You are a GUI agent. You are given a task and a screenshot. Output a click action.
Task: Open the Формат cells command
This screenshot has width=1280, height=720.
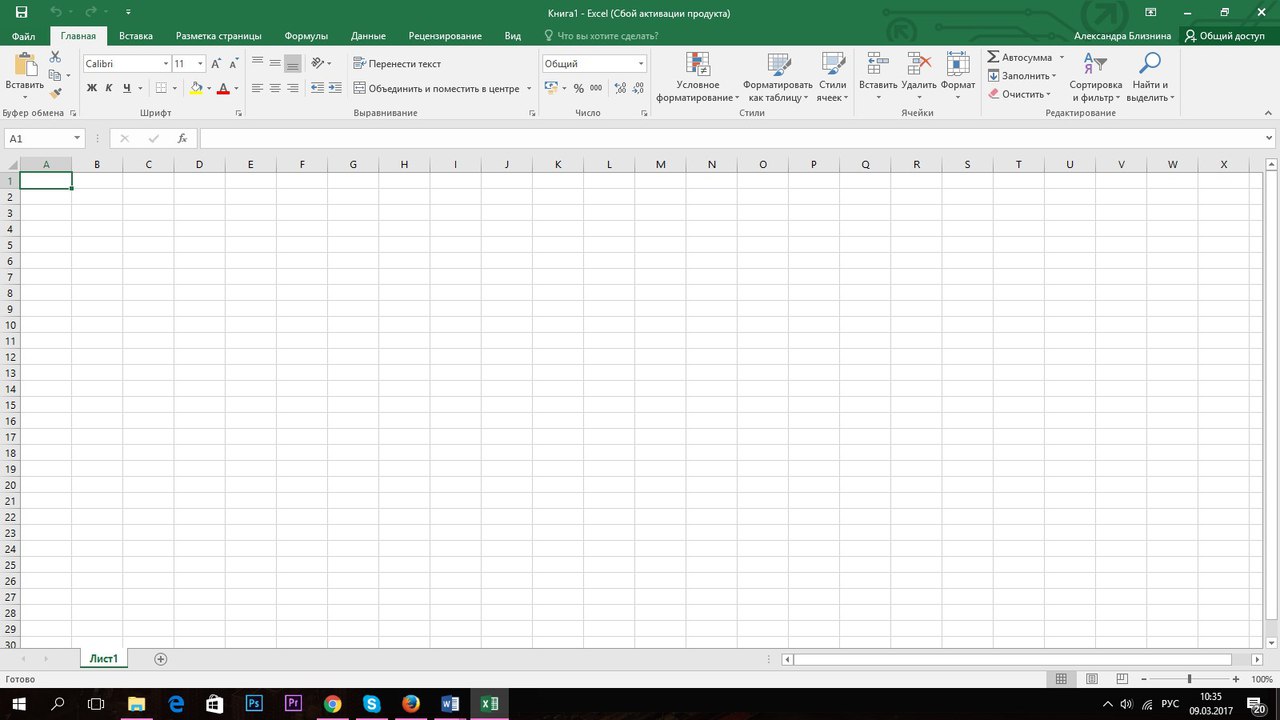[x=958, y=74]
